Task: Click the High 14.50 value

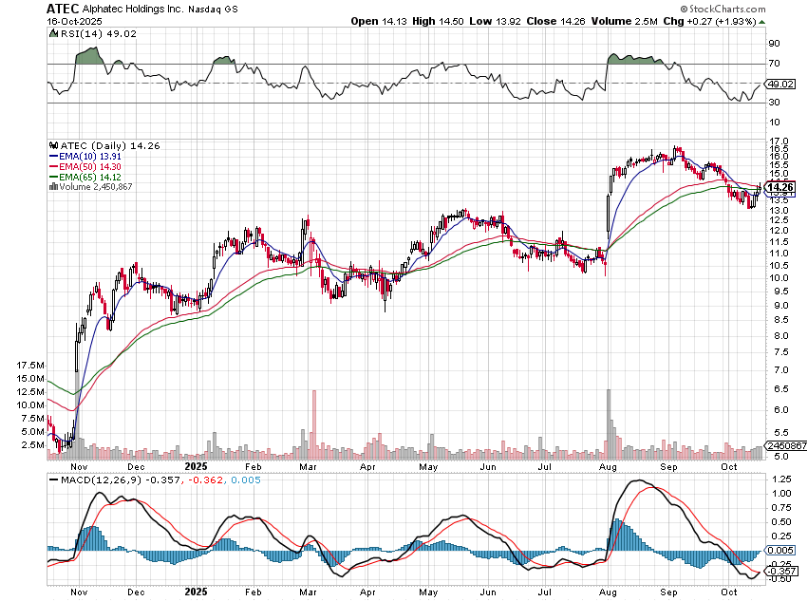Action: (437, 21)
